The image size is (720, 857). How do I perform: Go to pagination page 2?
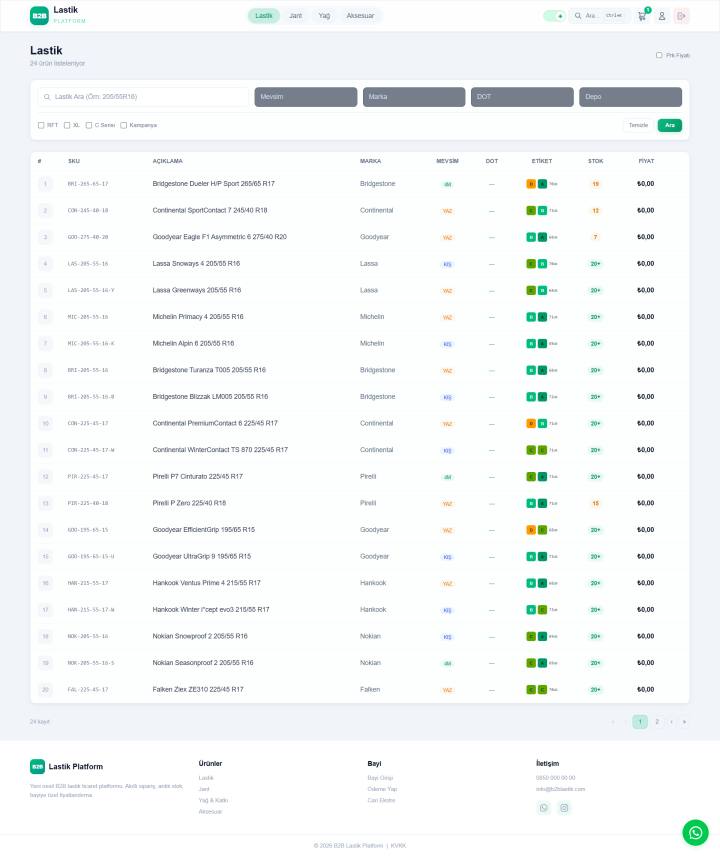[657, 722]
